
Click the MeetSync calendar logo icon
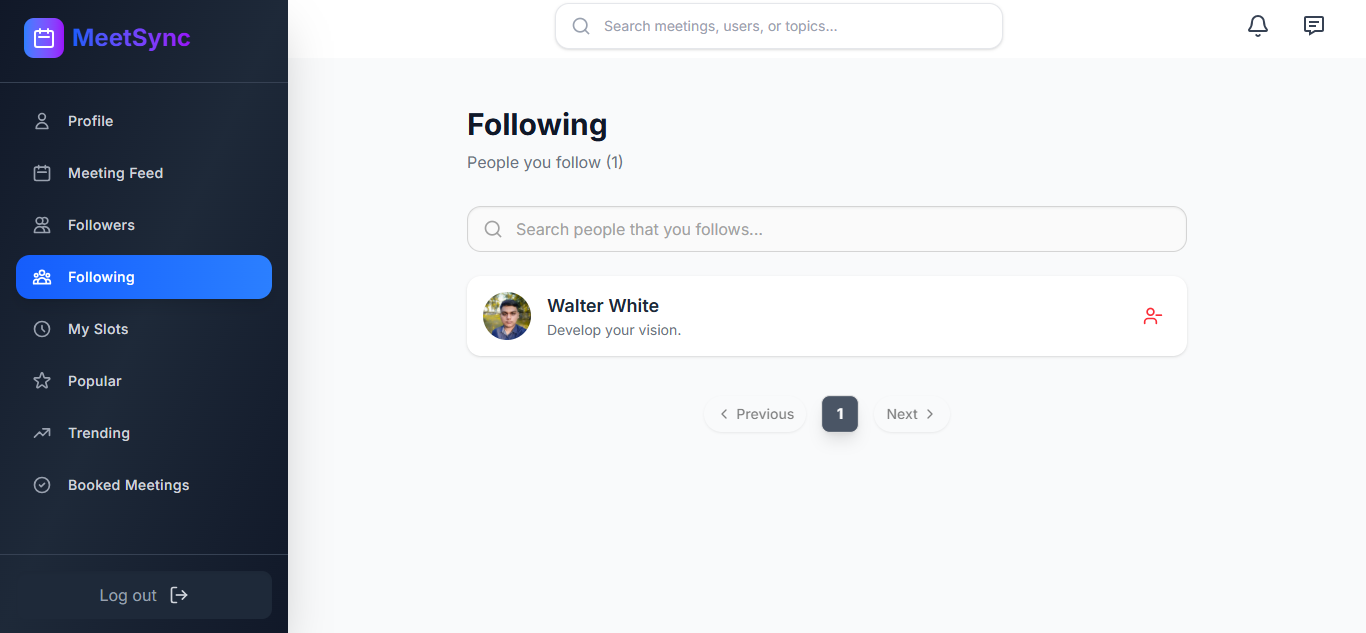click(44, 38)
